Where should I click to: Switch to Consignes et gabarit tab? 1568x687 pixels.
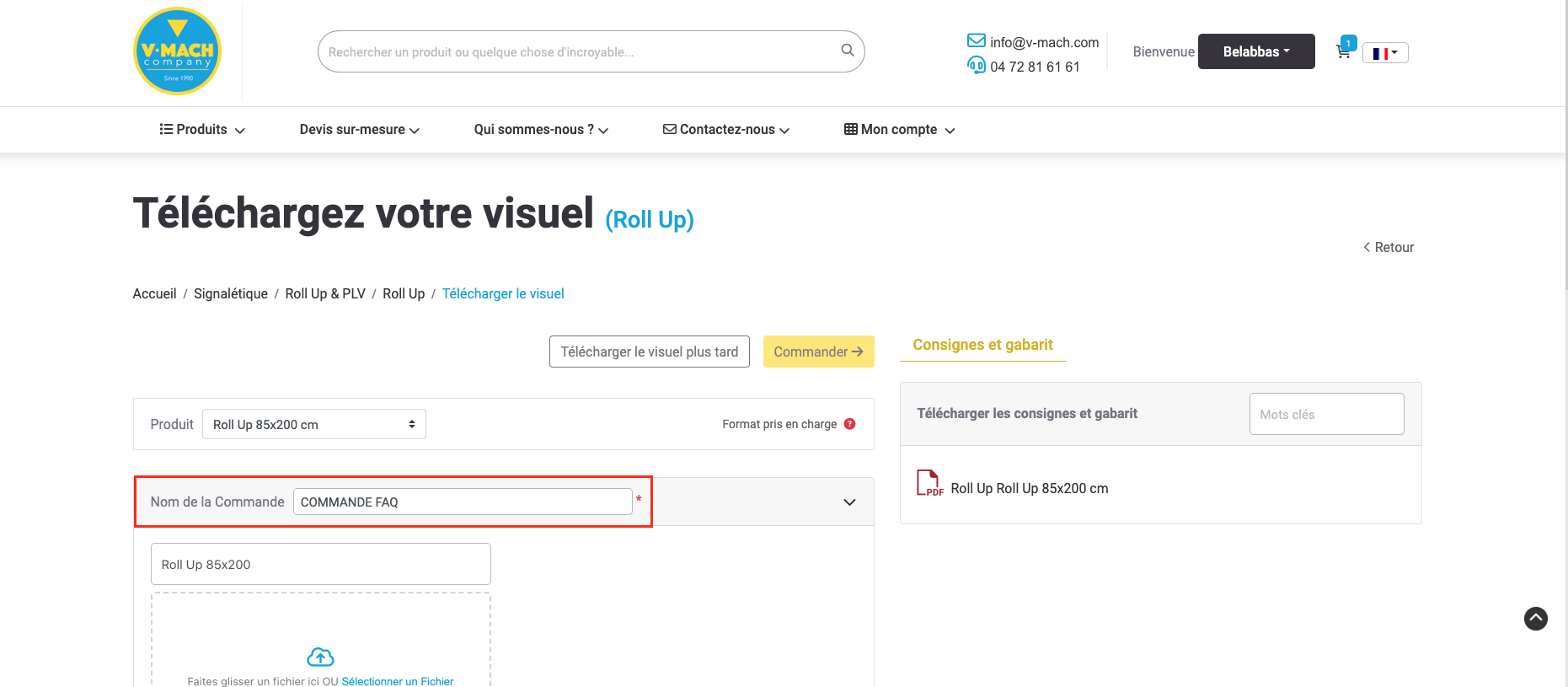point(982,345)
